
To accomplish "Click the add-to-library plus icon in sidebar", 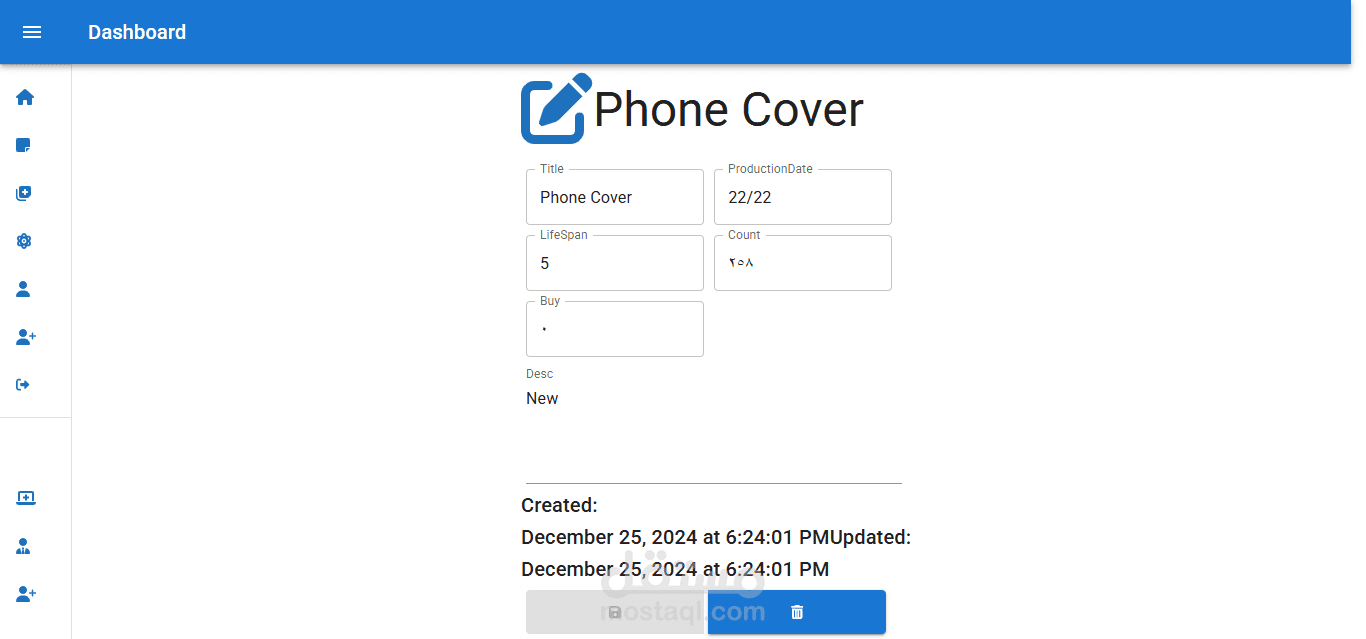I will (24, 193).
